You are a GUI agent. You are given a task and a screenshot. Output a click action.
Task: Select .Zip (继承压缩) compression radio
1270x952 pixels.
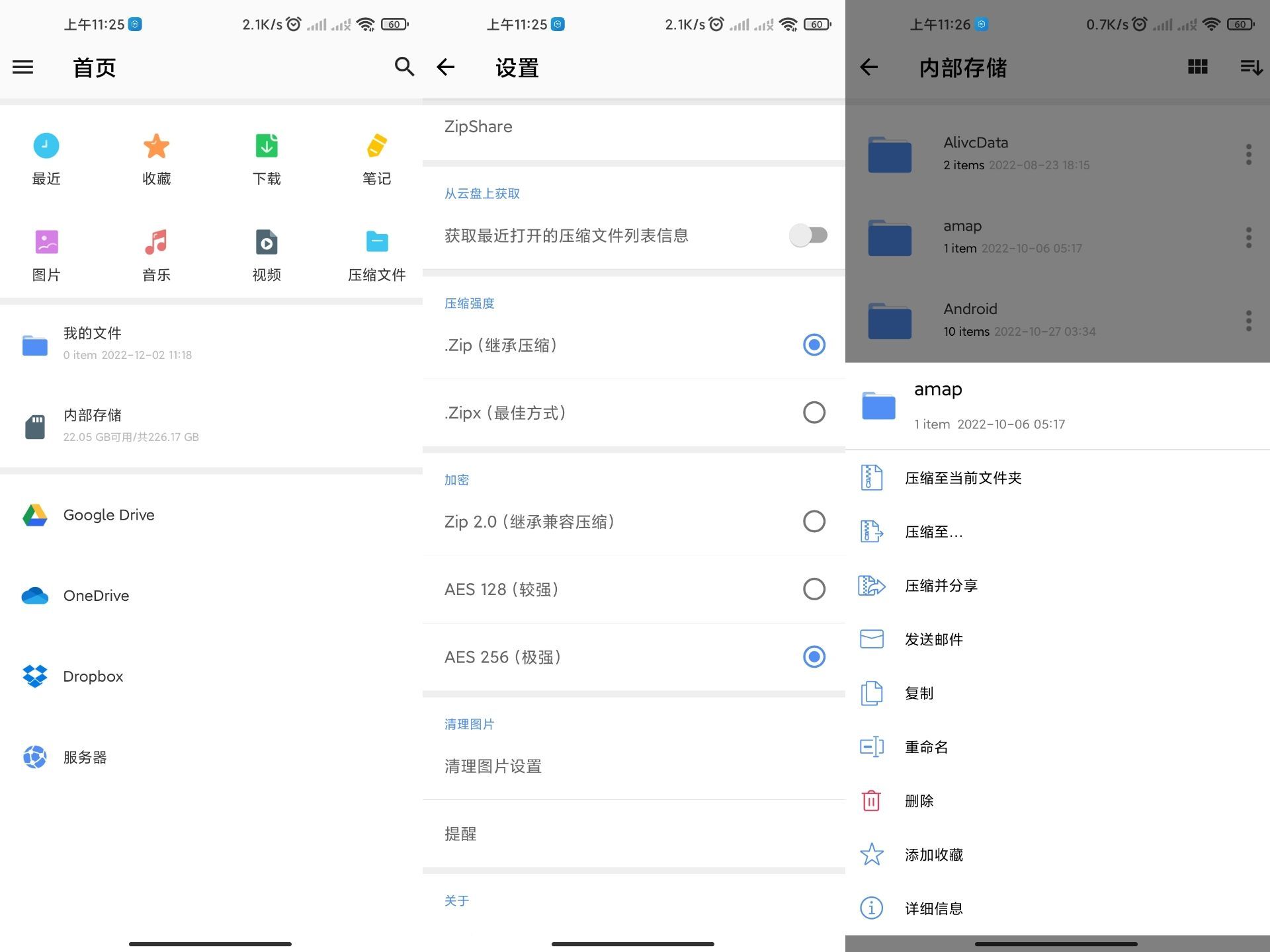[x=814, y=344]
